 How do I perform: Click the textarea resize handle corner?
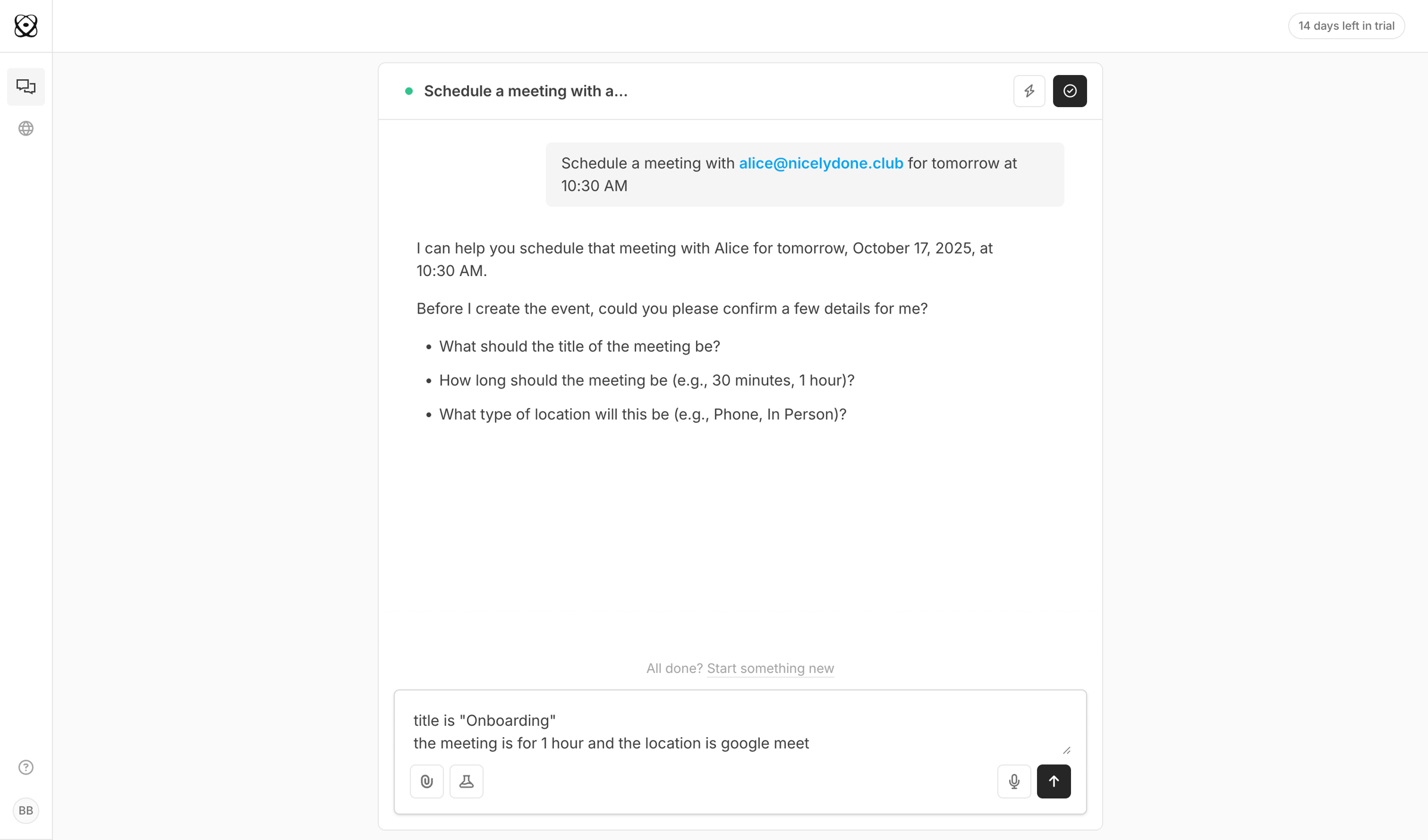pyautogui.click(x=1066, y=751)
